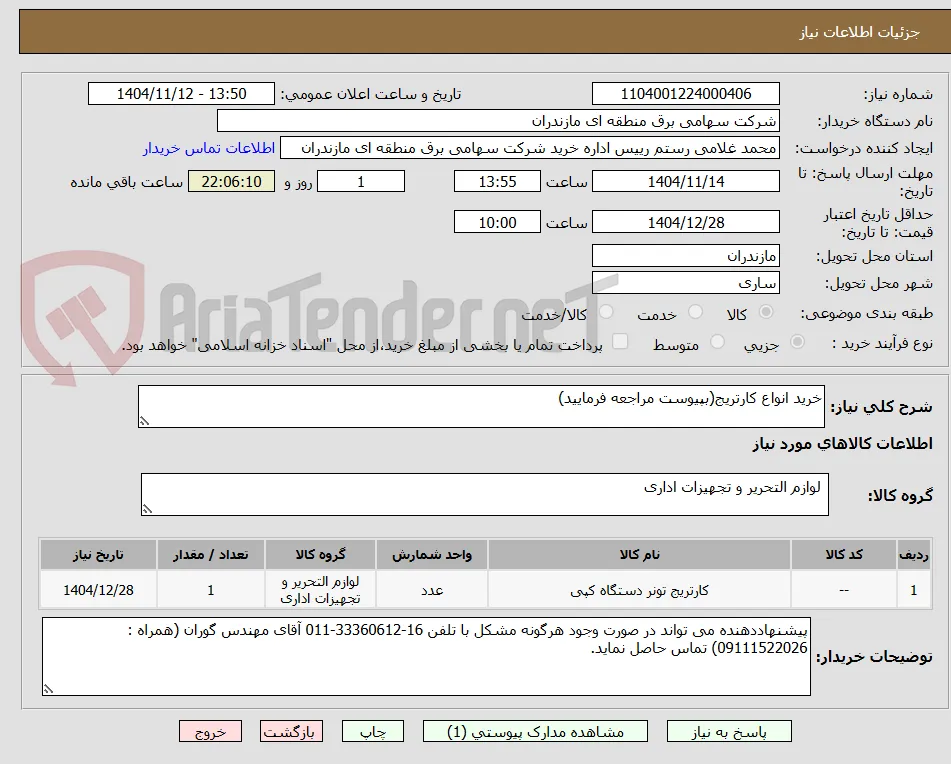
Task: Click the delivery city field ساری
Action: [685, 283]
